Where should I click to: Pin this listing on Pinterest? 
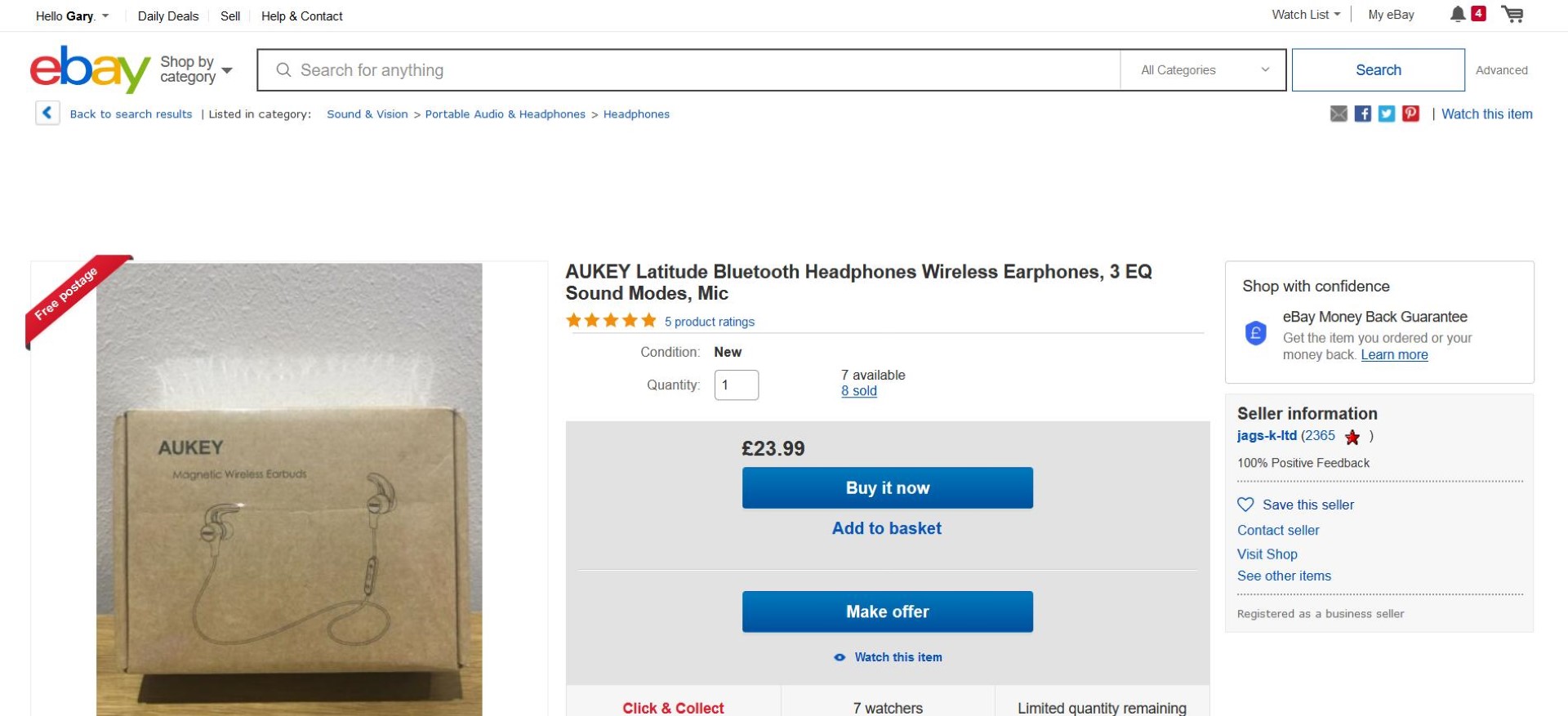tap(1410, 114)
